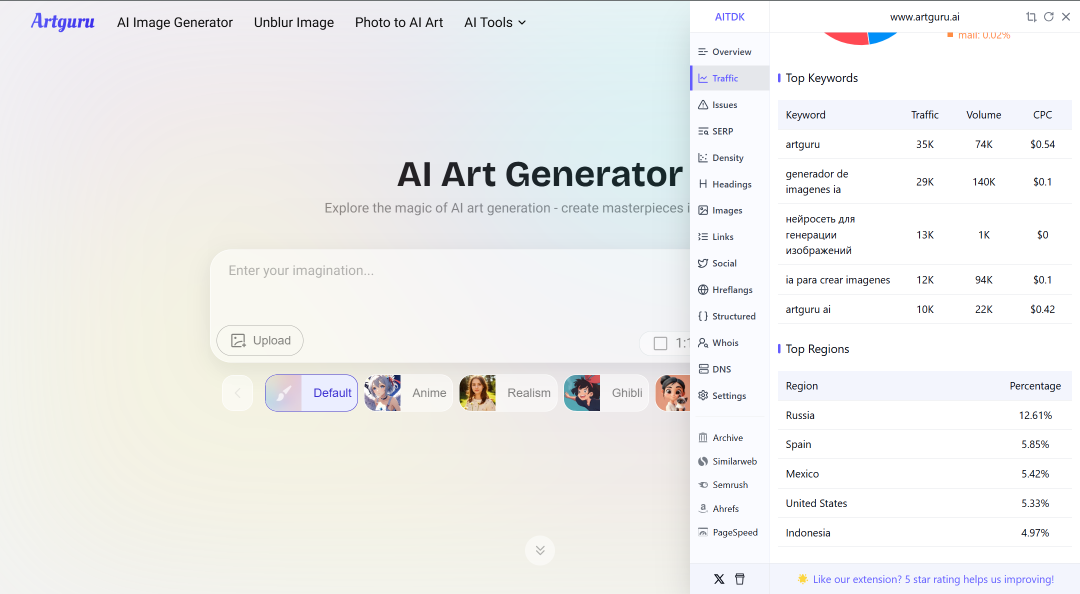The width and height of the screenshot is (1080, 594).
Task: Click the X (Twitter) icon at panel bottom
Action: 719,579
